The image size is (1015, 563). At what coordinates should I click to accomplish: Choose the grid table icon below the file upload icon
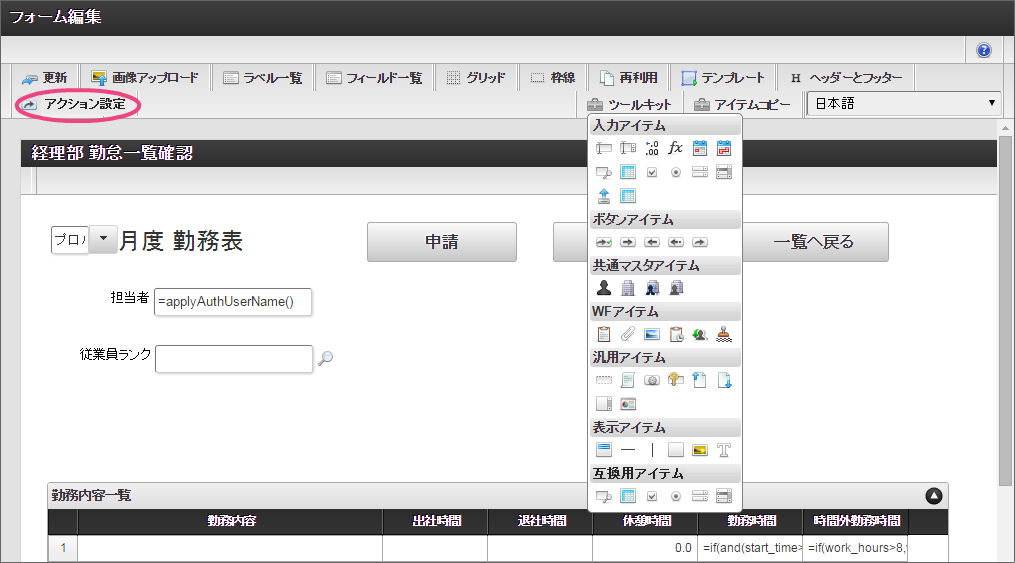point(628,195)
